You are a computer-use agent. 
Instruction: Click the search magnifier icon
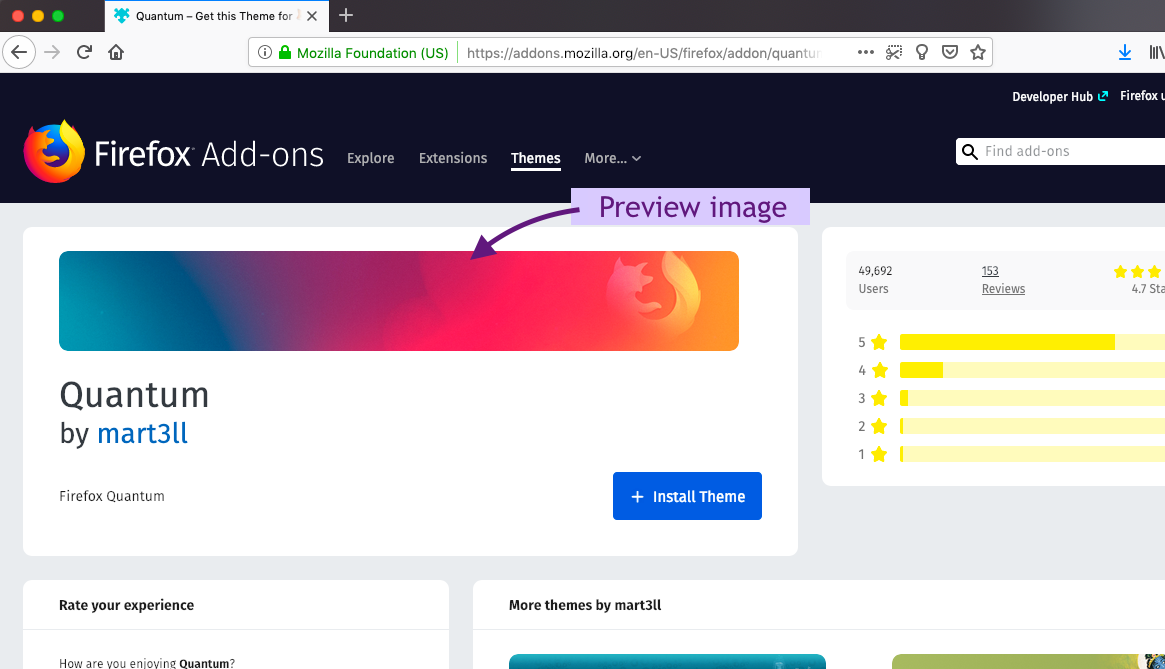pyautogui.click(x=970, y=152)
